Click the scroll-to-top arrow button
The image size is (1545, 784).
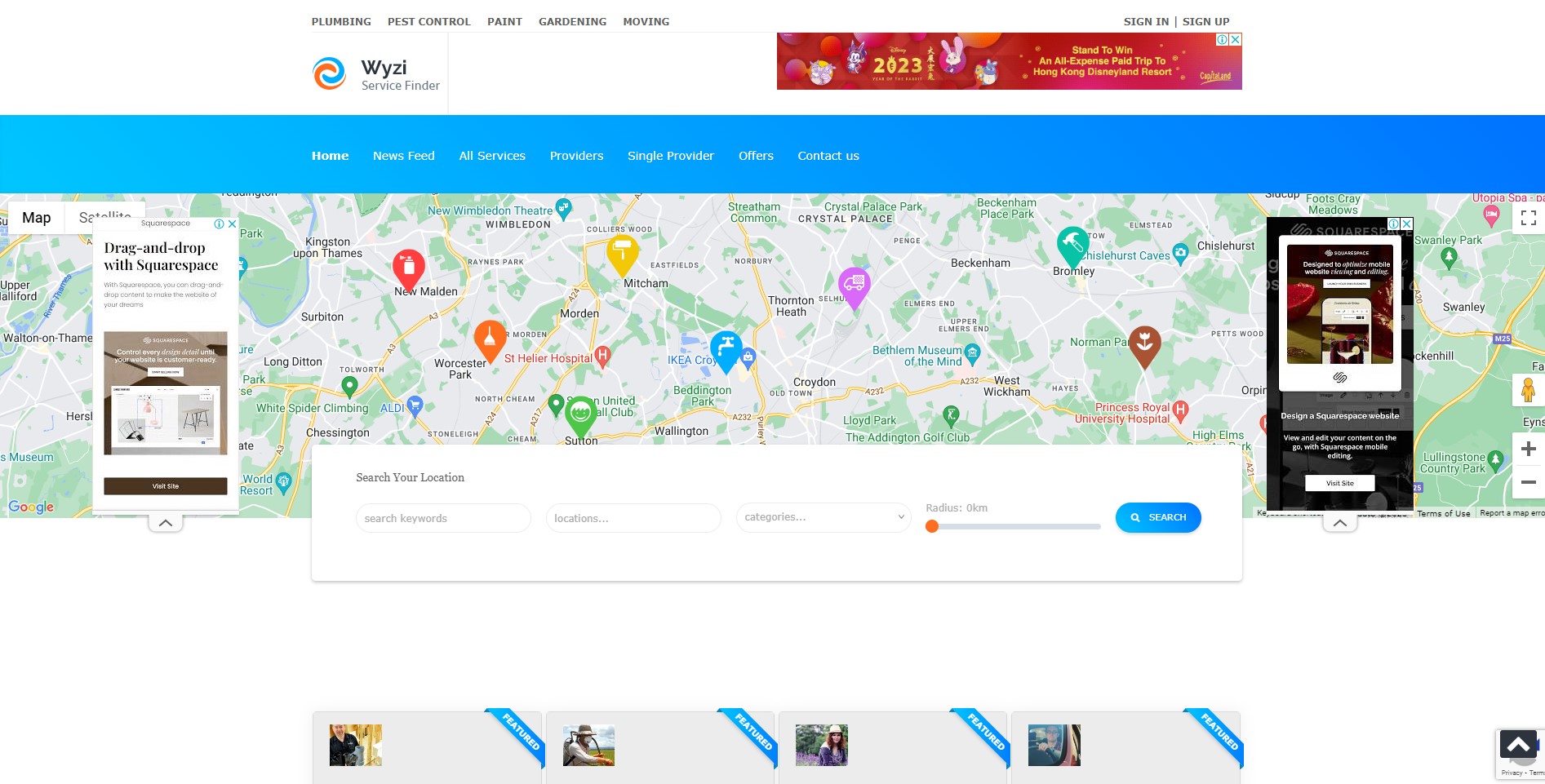click(1518, 745)
